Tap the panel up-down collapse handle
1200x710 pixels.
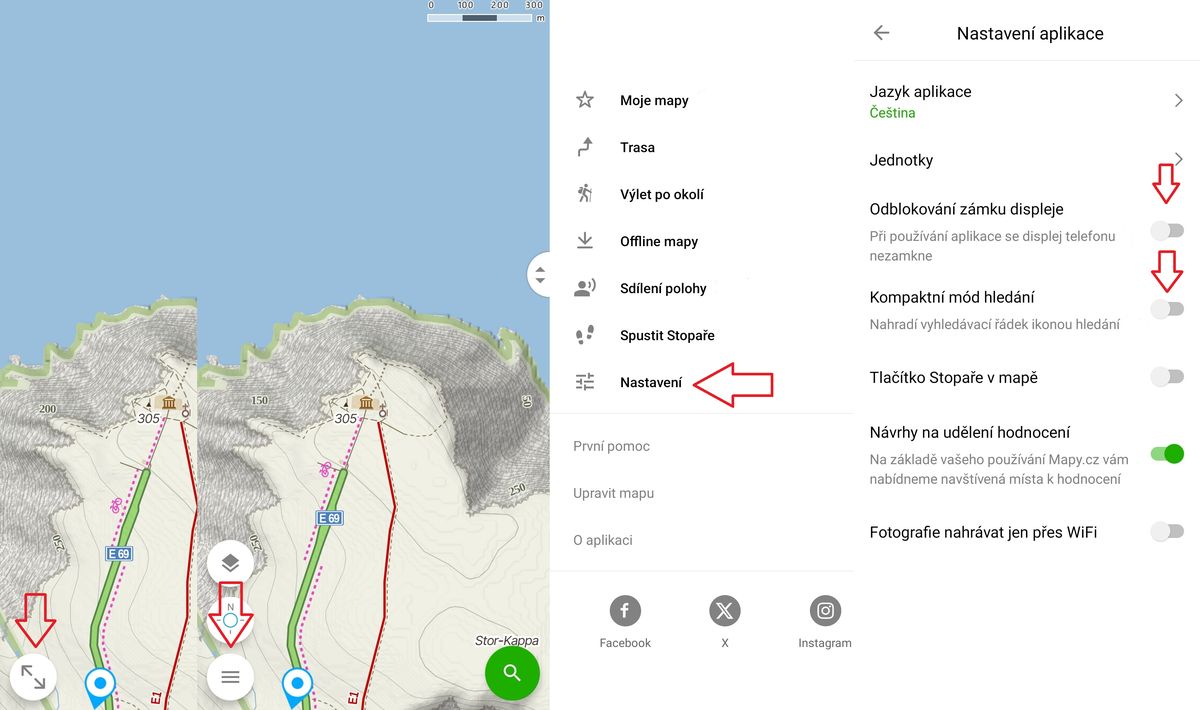coord(540,274)
